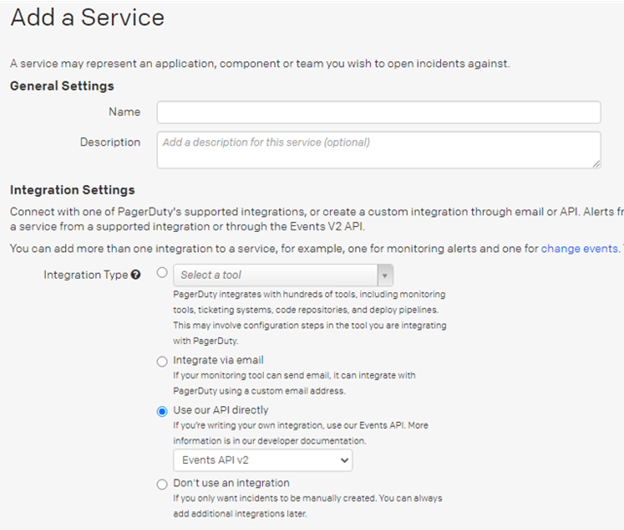The width and height of the screenshot is (624, 530).
Task: Click the 'Add a Service' page heading
Action: click(87, 18)
